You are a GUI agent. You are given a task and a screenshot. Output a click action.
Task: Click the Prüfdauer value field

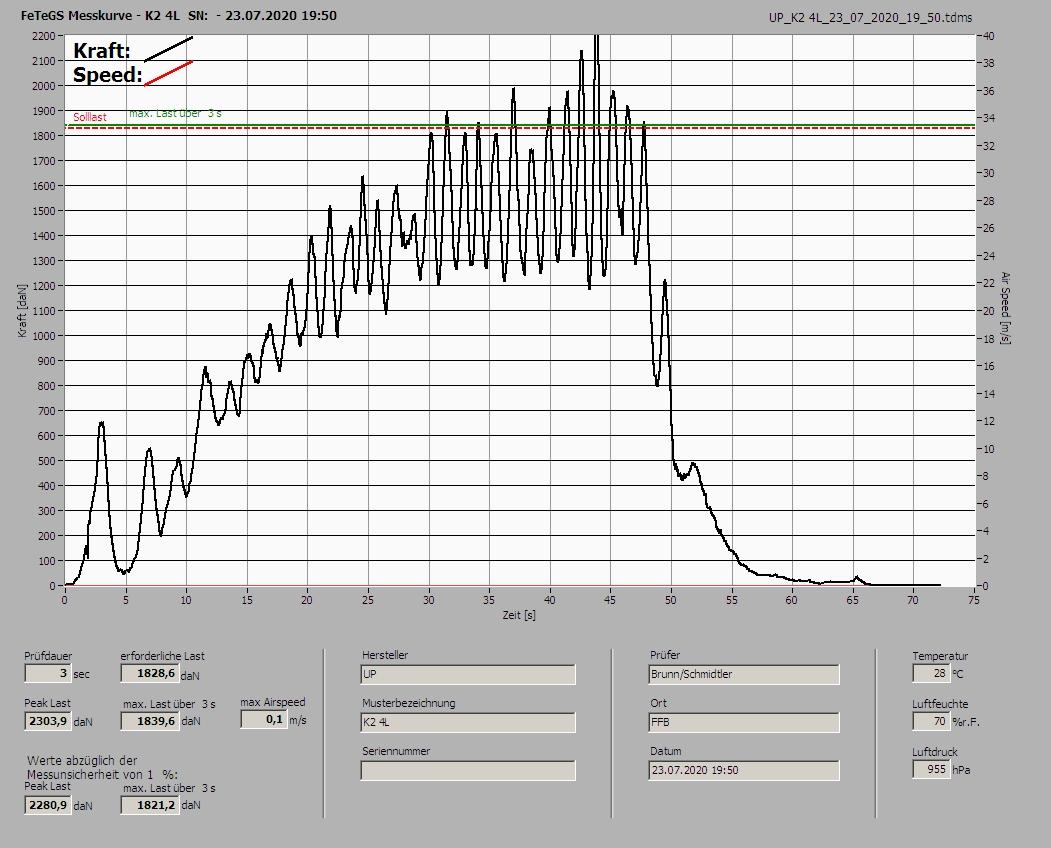coord(48,673)
